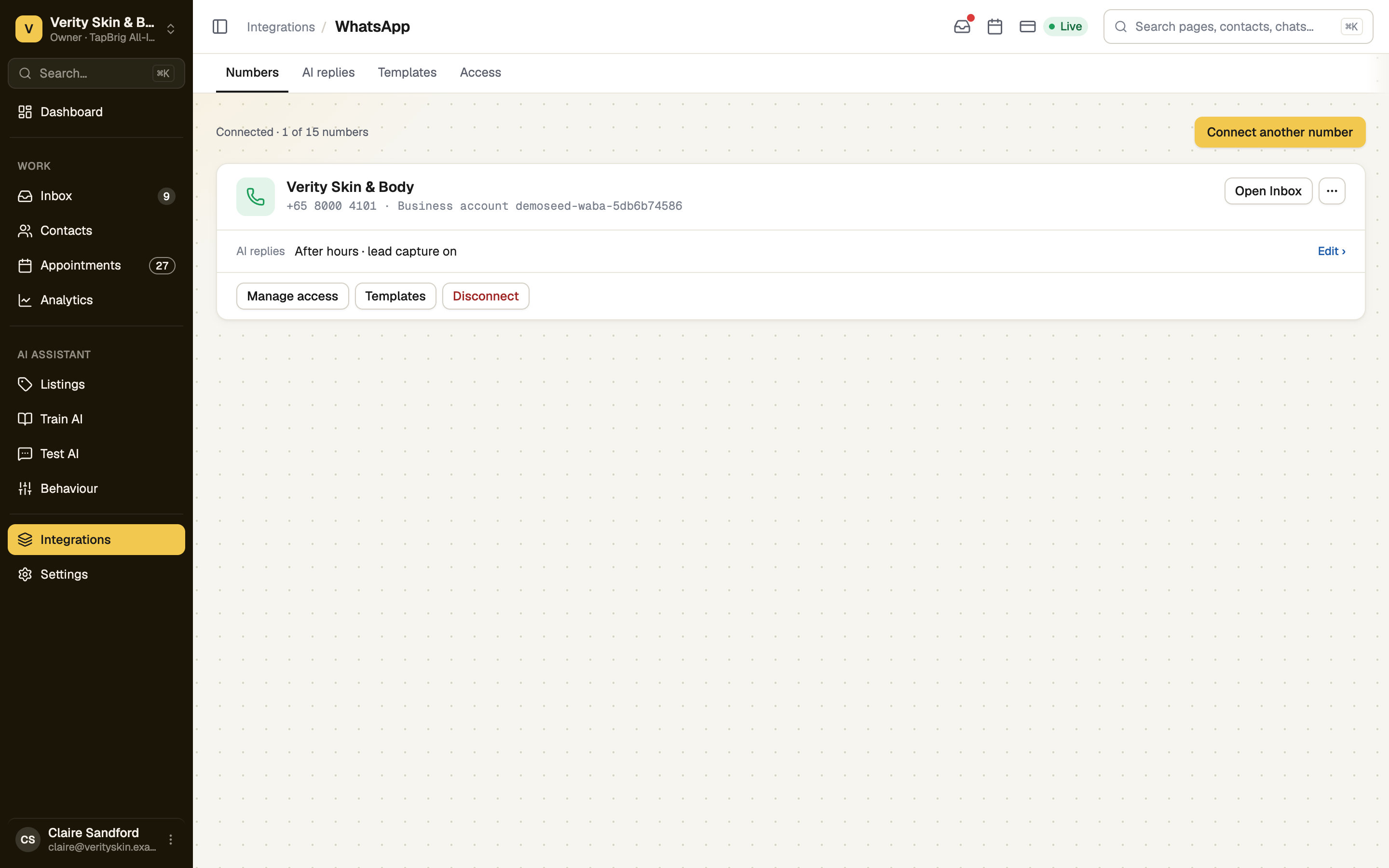Focus the Search pages, contacts, chats field
Viewport: 1389px width, 868px height.
pos(1238,27)
